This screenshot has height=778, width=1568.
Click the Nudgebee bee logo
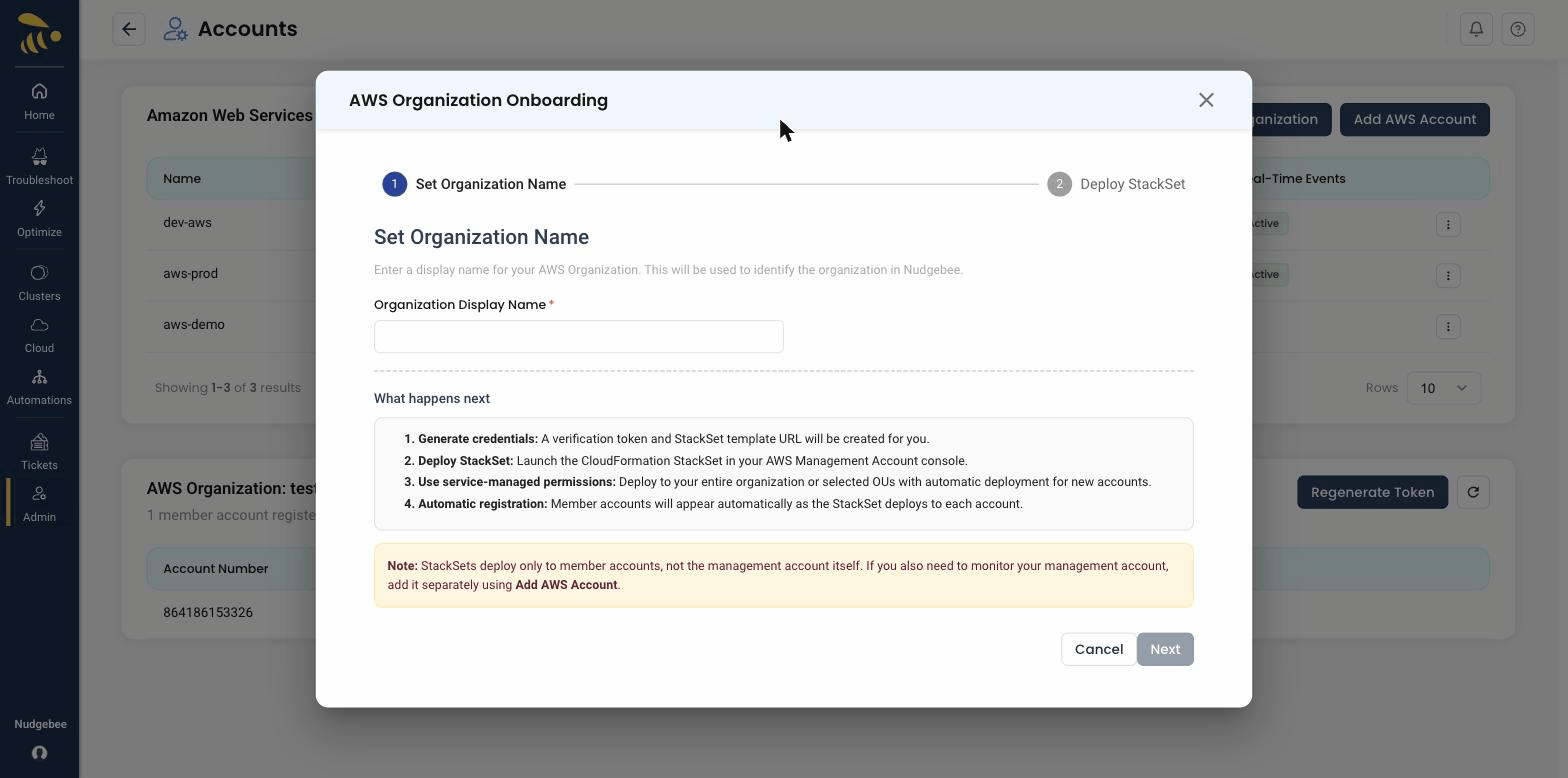pyautogui.click(x=39, y=33)
